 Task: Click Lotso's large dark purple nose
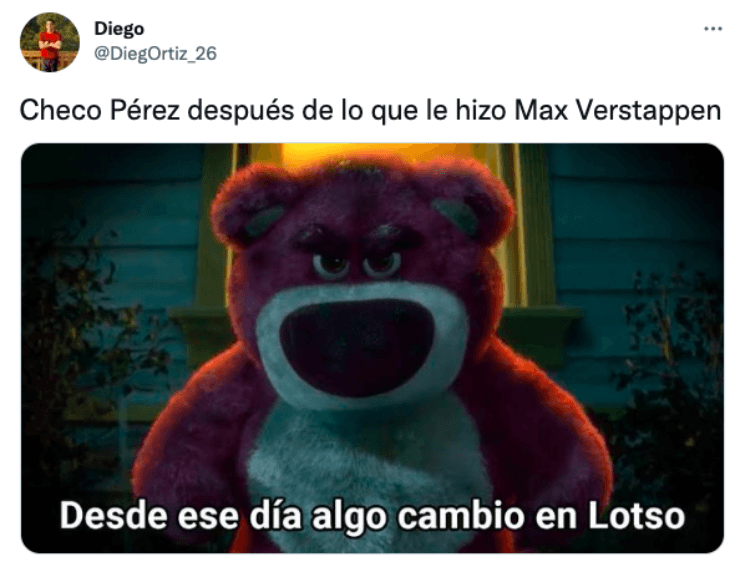(357, 347)
